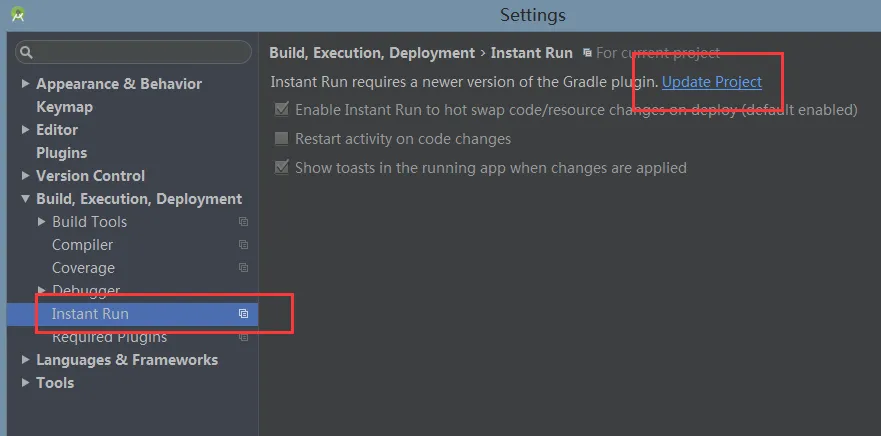
Task: Expand the Editor settings node
Action: pyautogui.click(x=26, y=130)
